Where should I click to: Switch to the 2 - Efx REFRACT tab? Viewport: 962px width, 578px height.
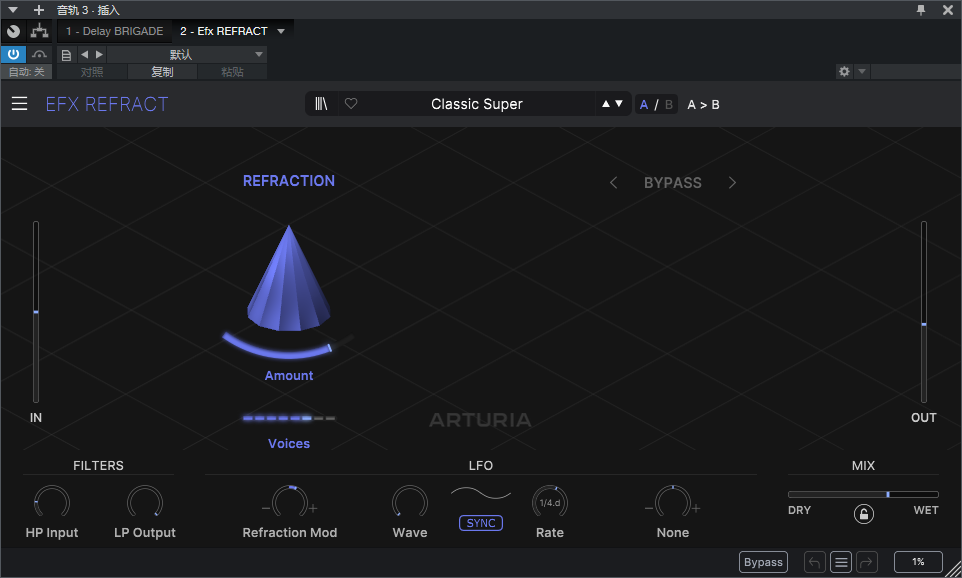(223, 31)
